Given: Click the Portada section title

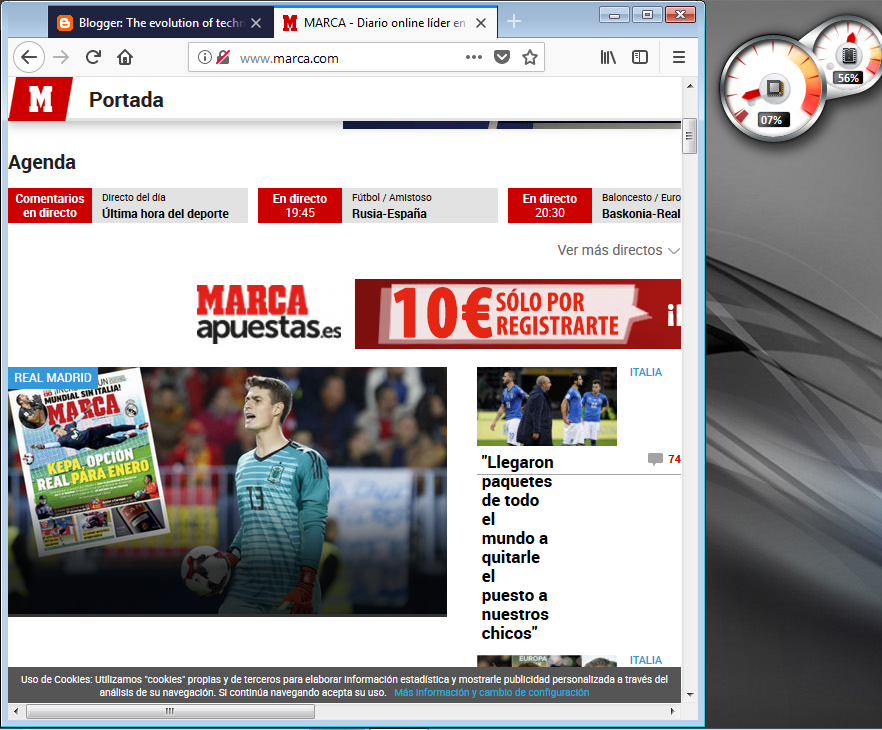Looking at the screenshot, I should click(127, 100).
